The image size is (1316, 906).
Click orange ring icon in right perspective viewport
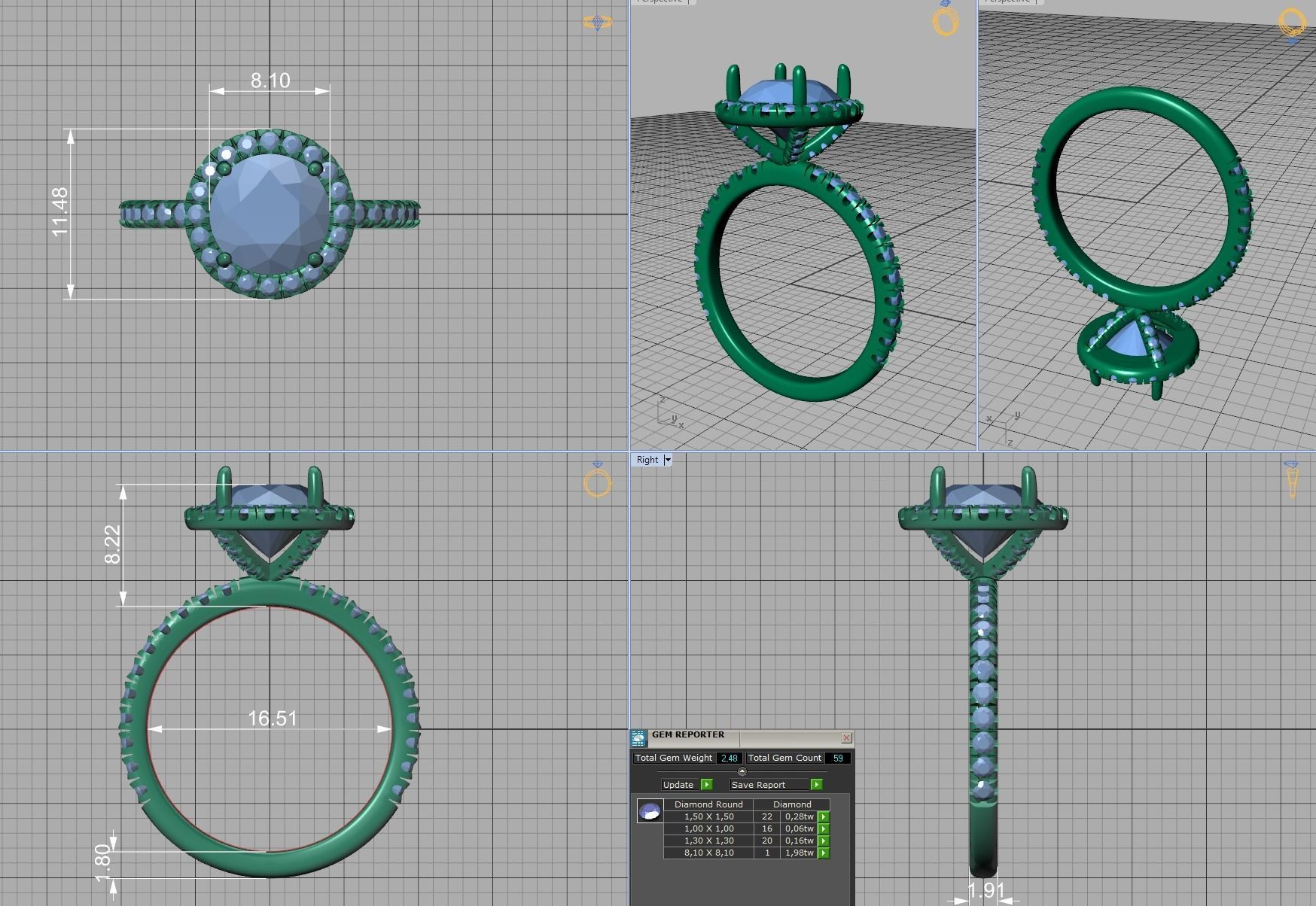coord(1292,23)
